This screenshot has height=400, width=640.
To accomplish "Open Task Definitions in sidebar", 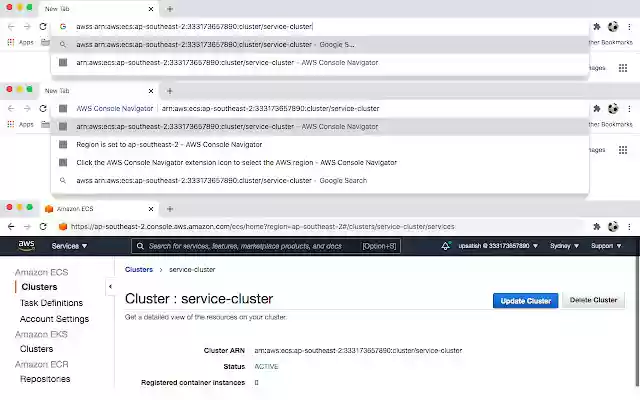I will [51, 303].
